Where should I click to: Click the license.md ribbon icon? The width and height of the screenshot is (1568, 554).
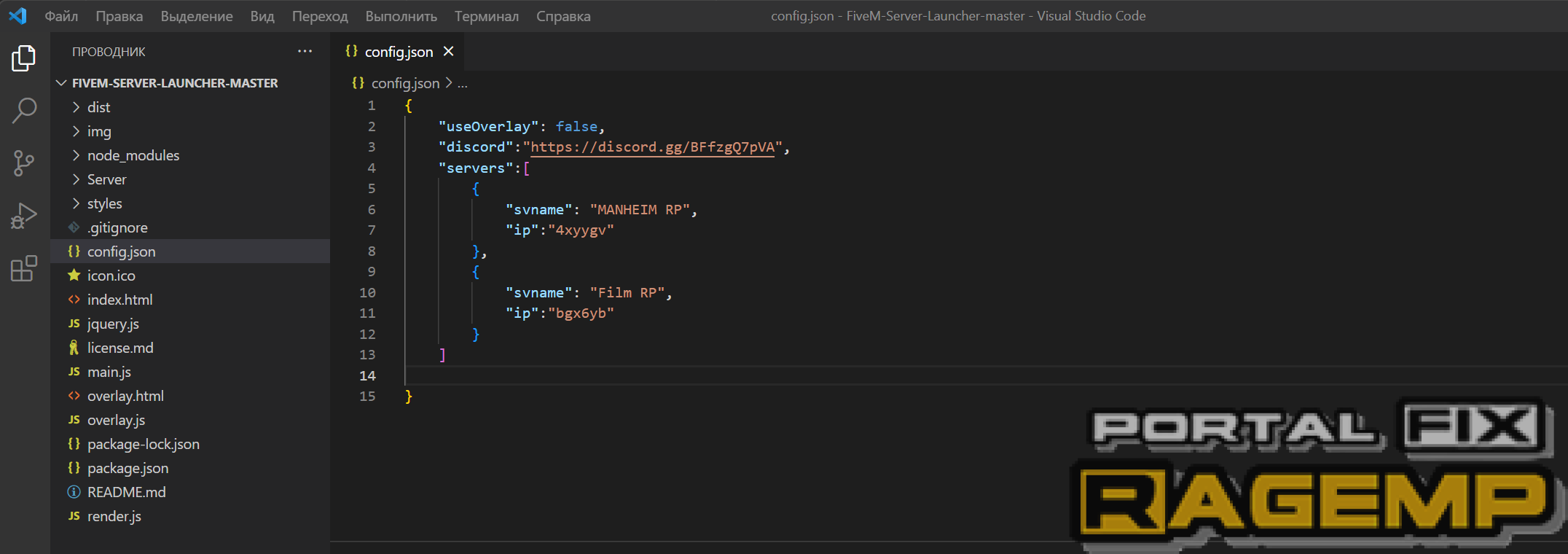(74, 348)
